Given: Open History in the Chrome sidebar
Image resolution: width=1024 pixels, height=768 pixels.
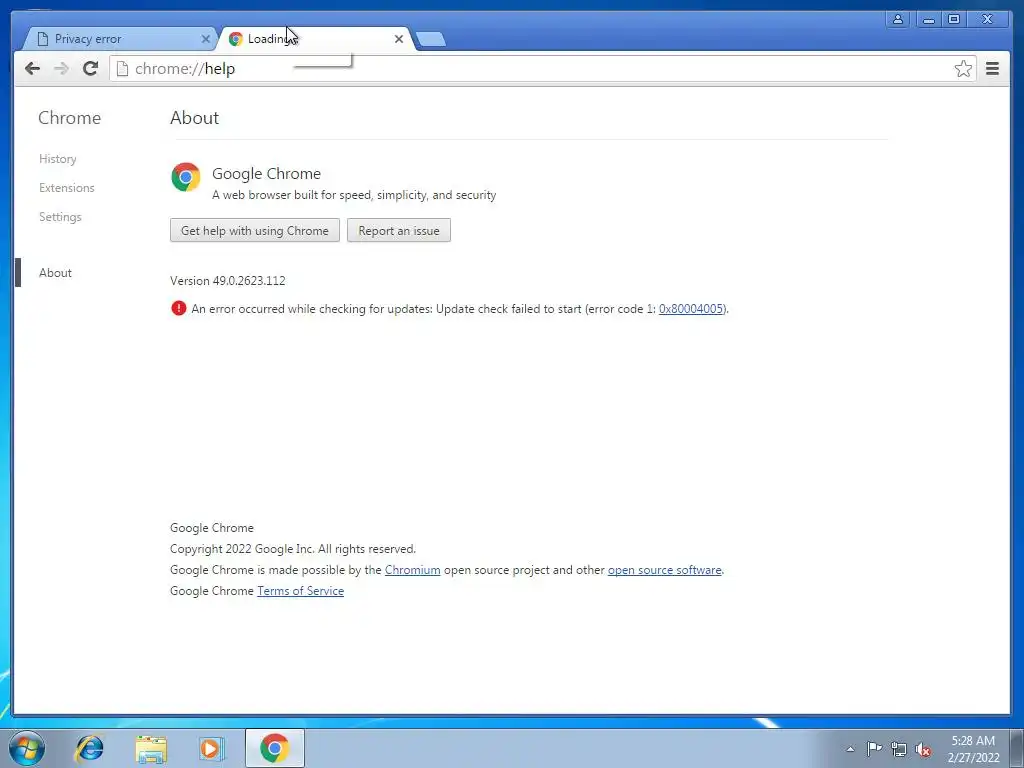Looking at the screenshot, I should pyautogui.click(x=57, y=159).
